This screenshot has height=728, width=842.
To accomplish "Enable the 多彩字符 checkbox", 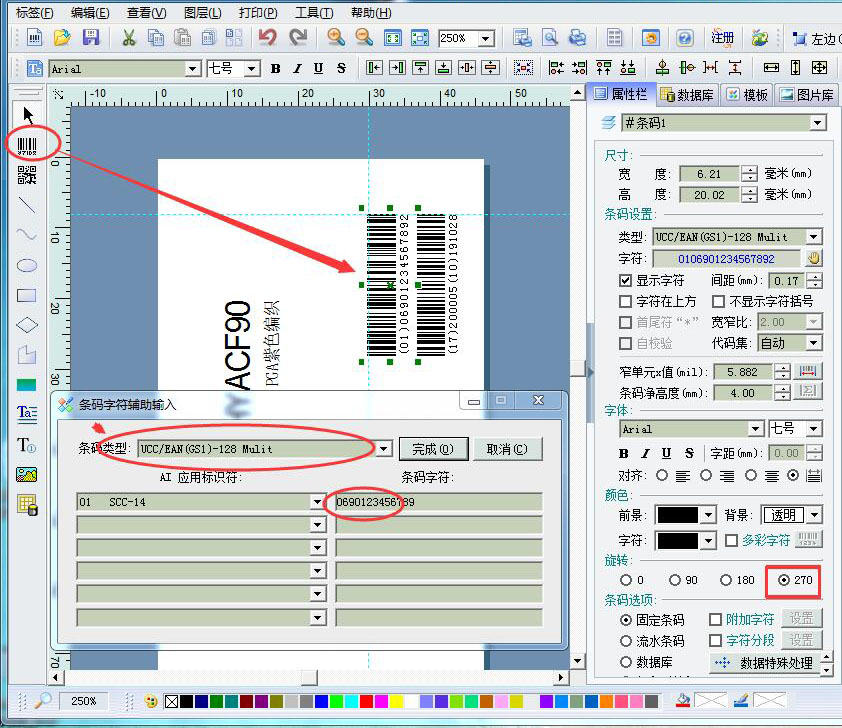I will coord(732,540).
